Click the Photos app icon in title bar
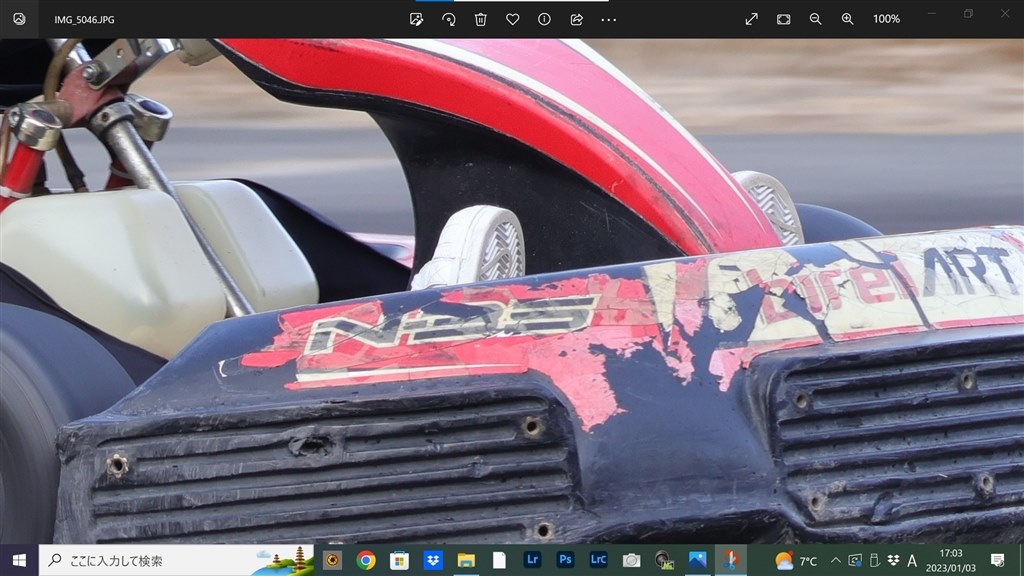1024x576 pixels. tap(19, 19)
